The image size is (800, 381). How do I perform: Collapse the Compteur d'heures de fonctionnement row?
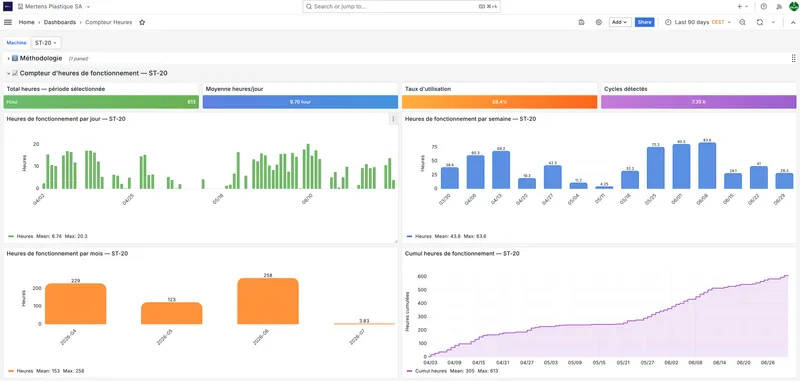pyautogui.click(x=9, y=73)
